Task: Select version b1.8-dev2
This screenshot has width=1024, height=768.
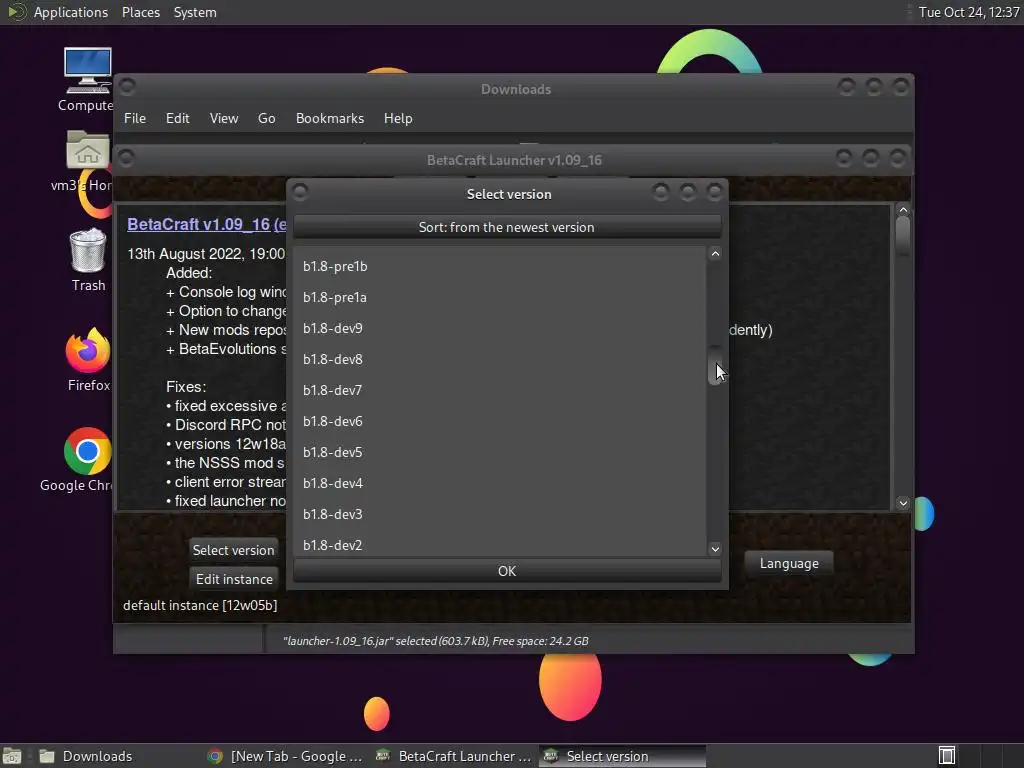Action: click(x=500, y=545)
